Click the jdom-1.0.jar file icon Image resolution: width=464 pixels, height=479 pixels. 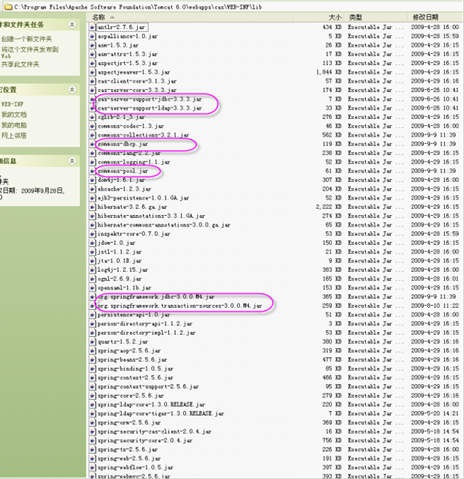(93, 243)
